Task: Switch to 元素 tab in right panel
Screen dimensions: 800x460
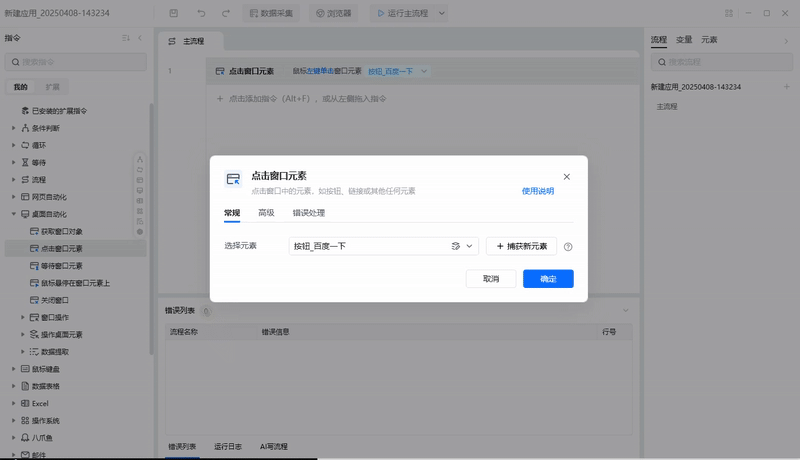Action: [709, 40]
